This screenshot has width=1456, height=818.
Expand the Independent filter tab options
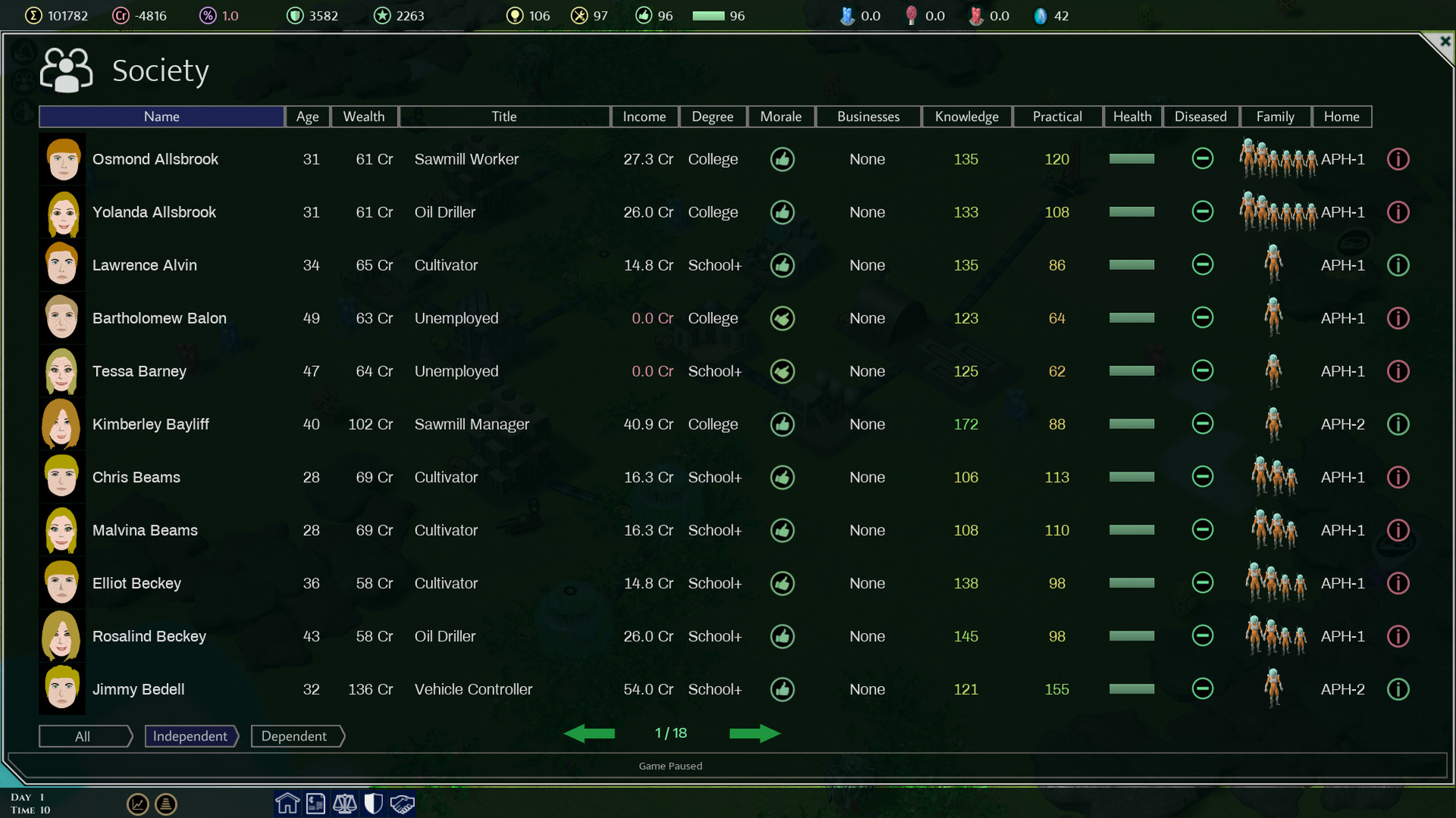[190, 736]
